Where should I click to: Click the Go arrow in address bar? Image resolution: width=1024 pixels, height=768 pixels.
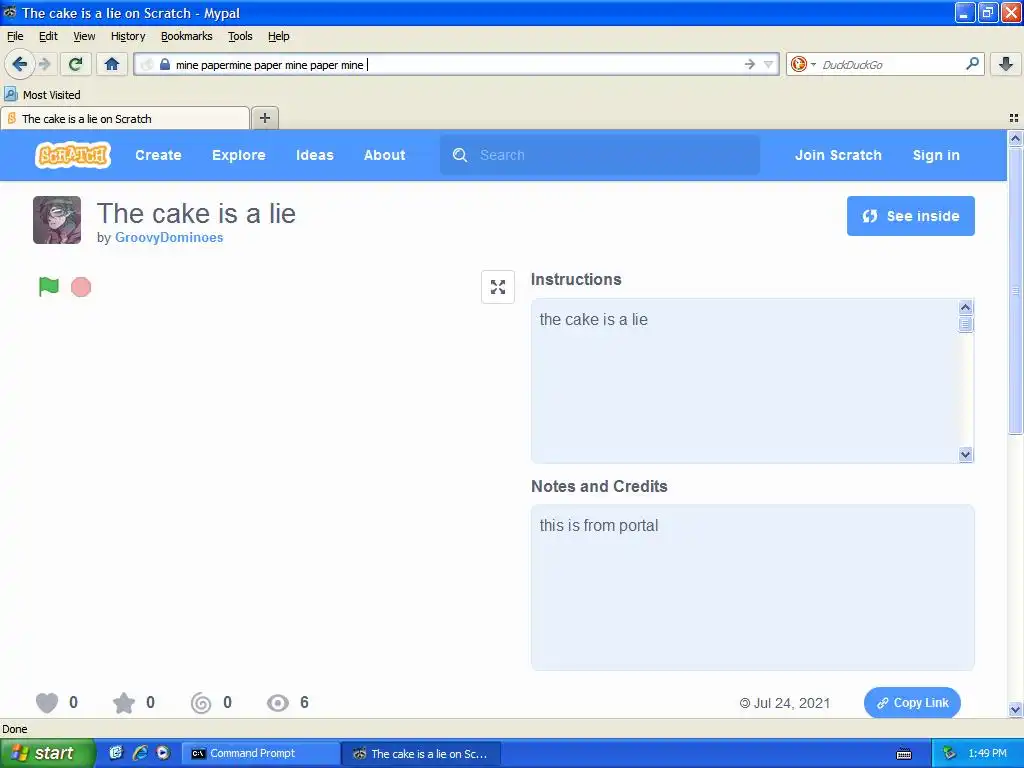point(750,64)
